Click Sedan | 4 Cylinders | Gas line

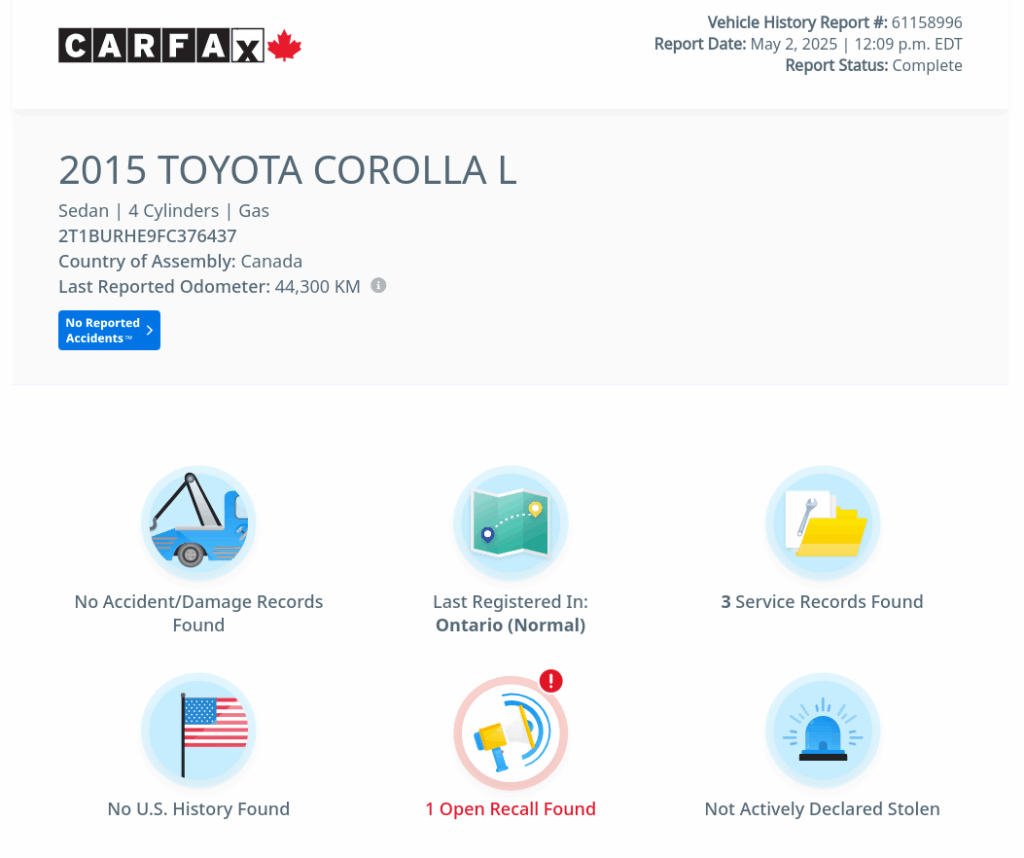click(x=164, y=210)
